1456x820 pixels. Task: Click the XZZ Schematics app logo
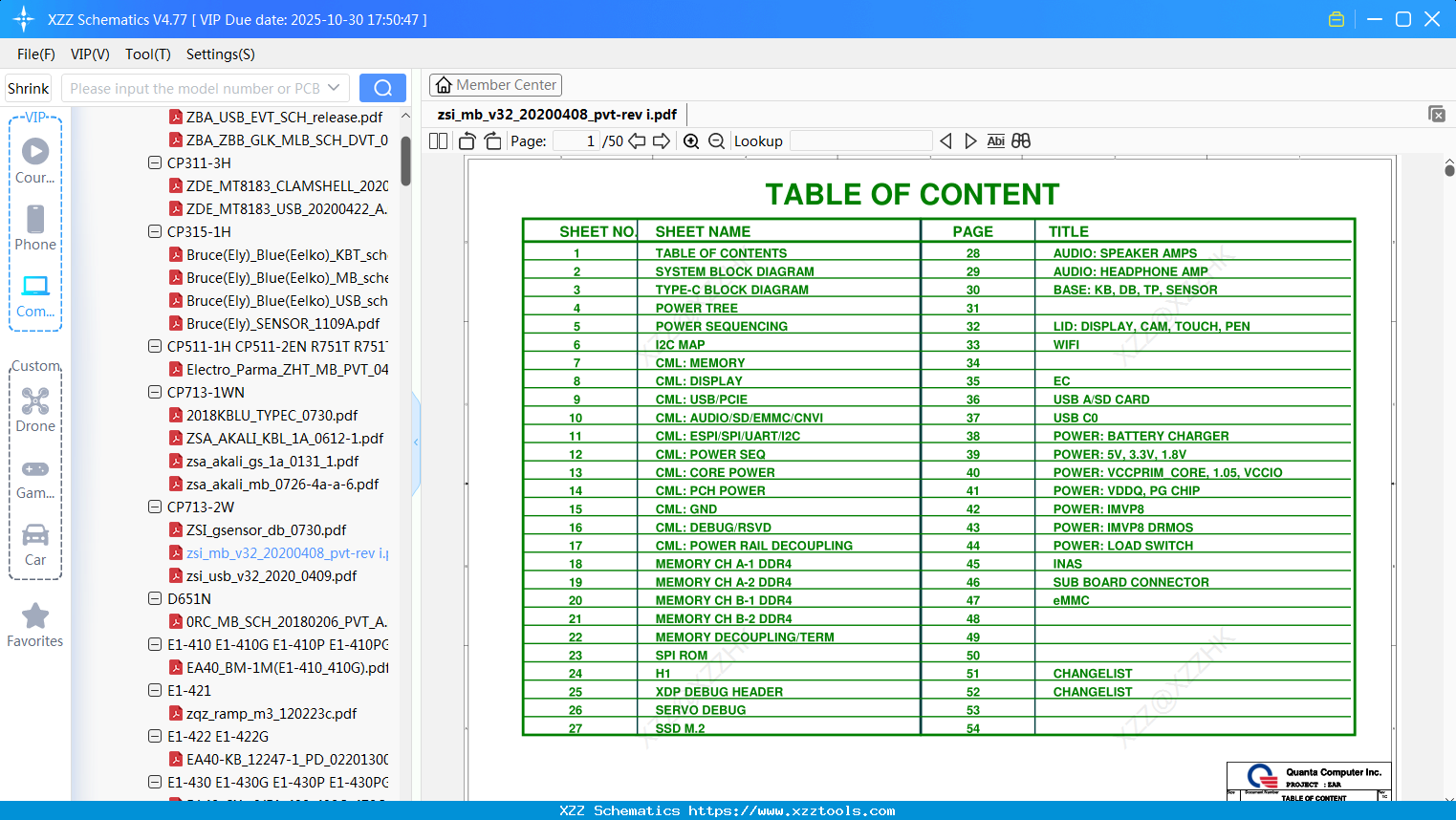[x=23, y=19]
